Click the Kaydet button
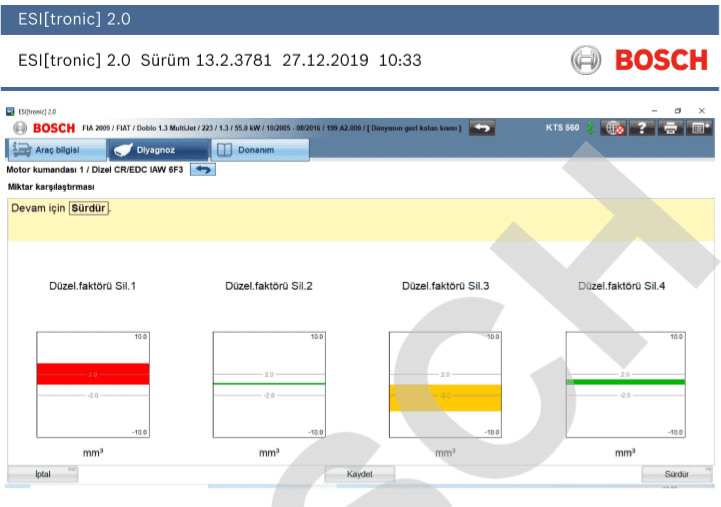The image size is (721, 507). click(359, 474)
